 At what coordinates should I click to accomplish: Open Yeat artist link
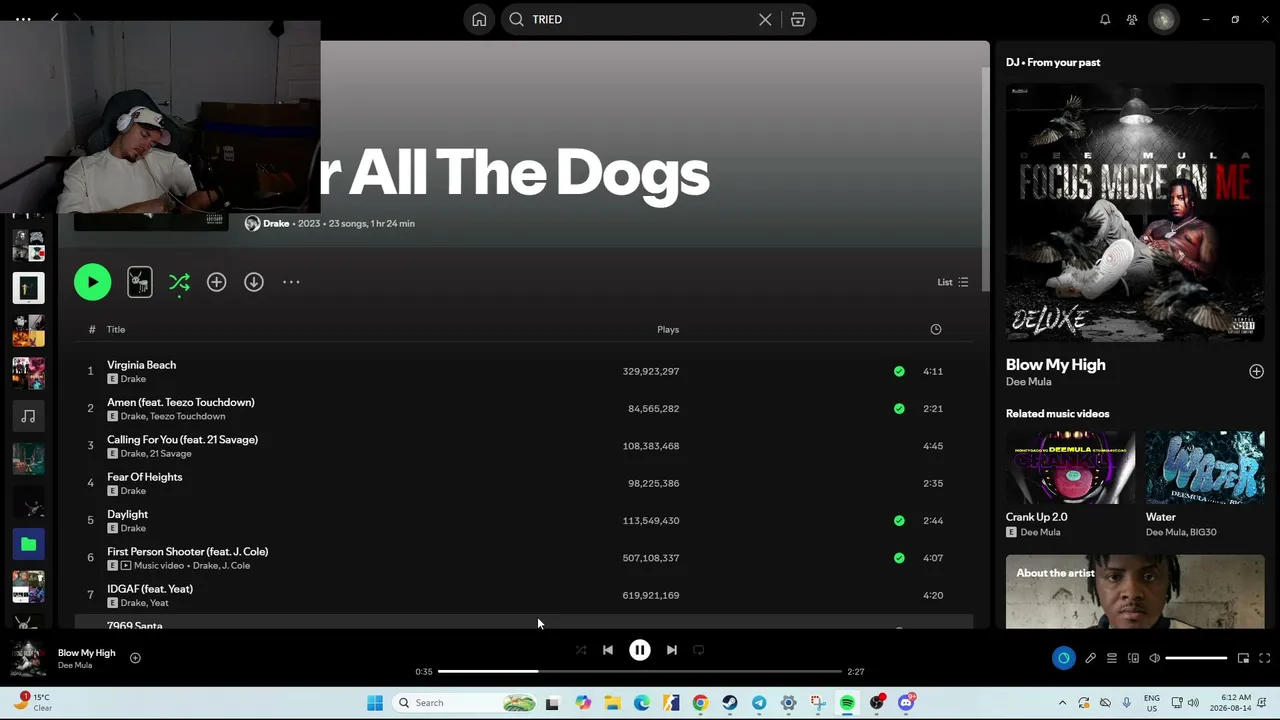click(x=159, y=603)
